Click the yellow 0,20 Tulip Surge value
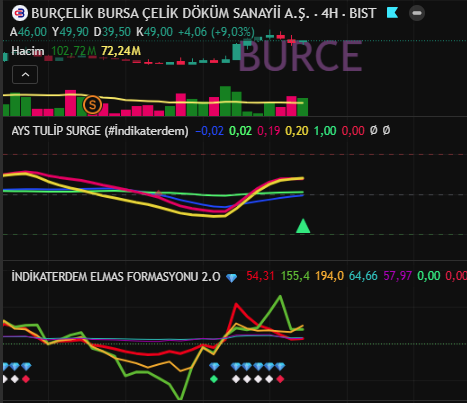467x403 pixels. pos(297,131)
